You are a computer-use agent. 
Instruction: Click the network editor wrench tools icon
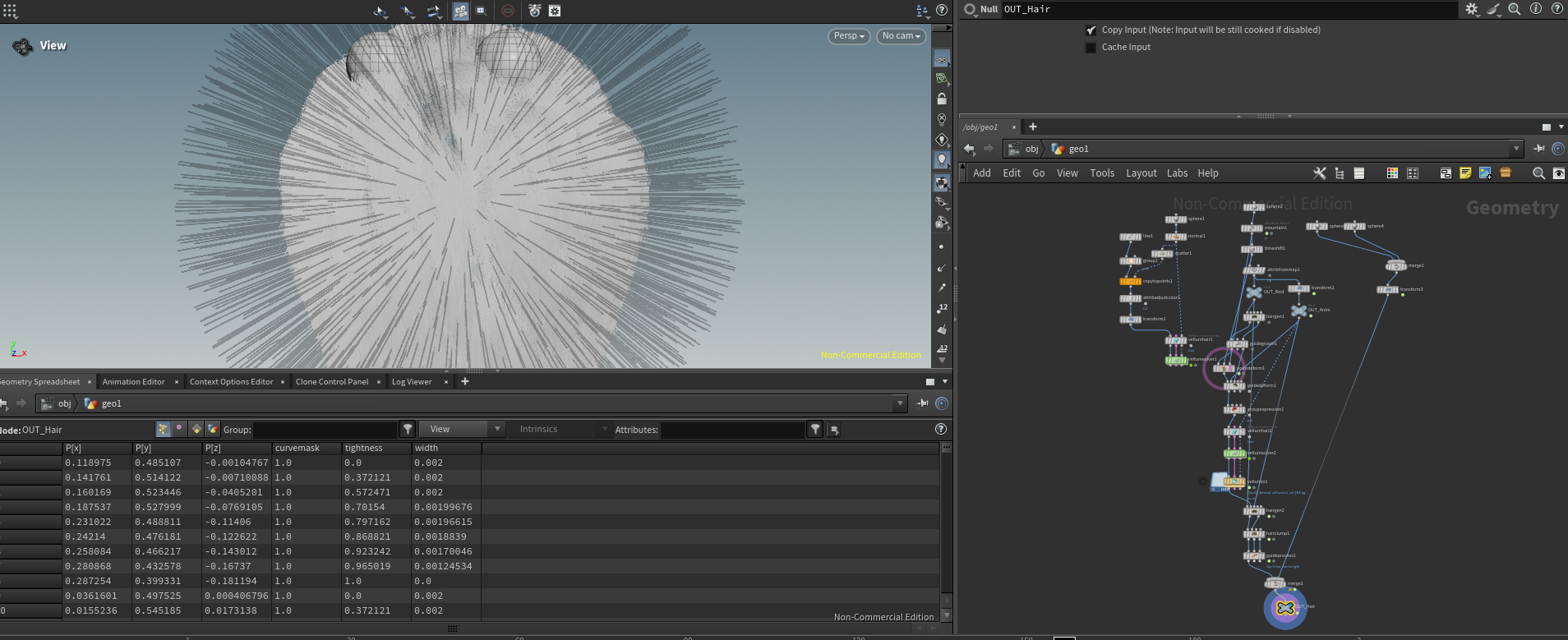[1320, 173]
